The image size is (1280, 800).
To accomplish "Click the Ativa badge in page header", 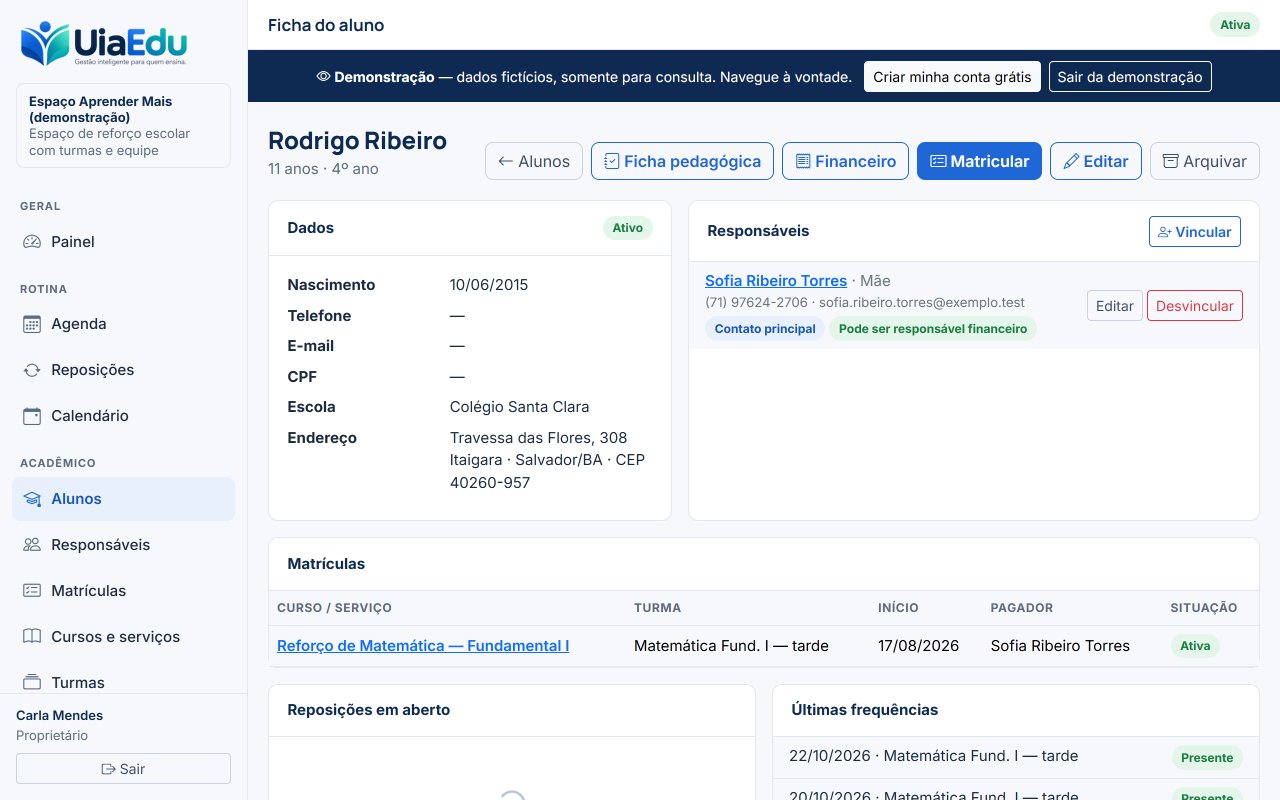I will 1235,25.
